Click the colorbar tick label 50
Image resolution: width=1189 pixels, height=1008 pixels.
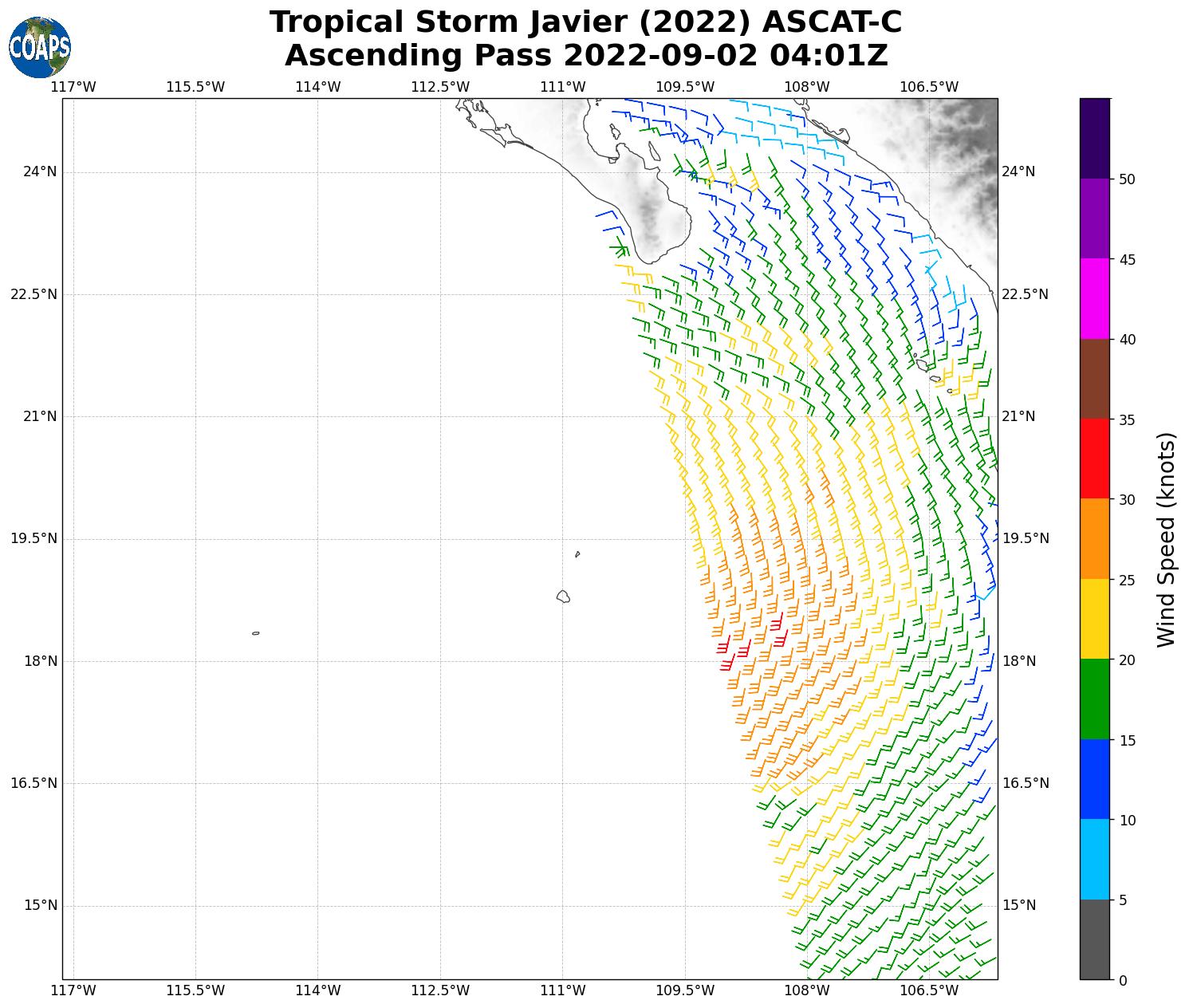(1127, 179)
